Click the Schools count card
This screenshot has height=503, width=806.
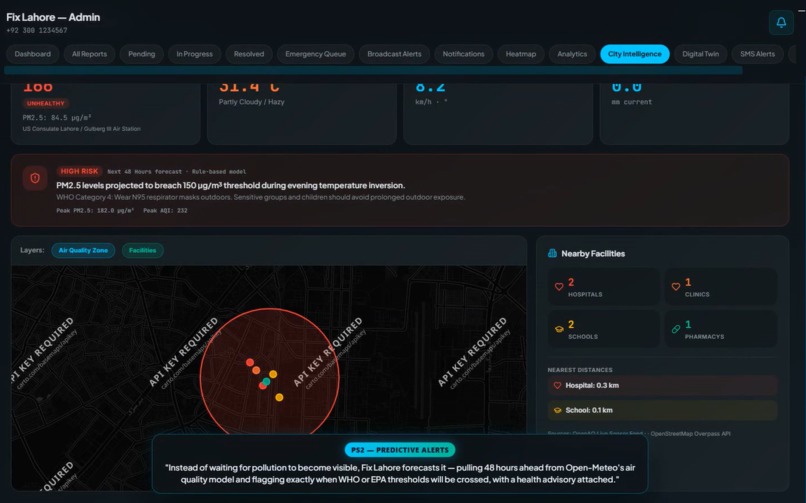pos(603,329)
